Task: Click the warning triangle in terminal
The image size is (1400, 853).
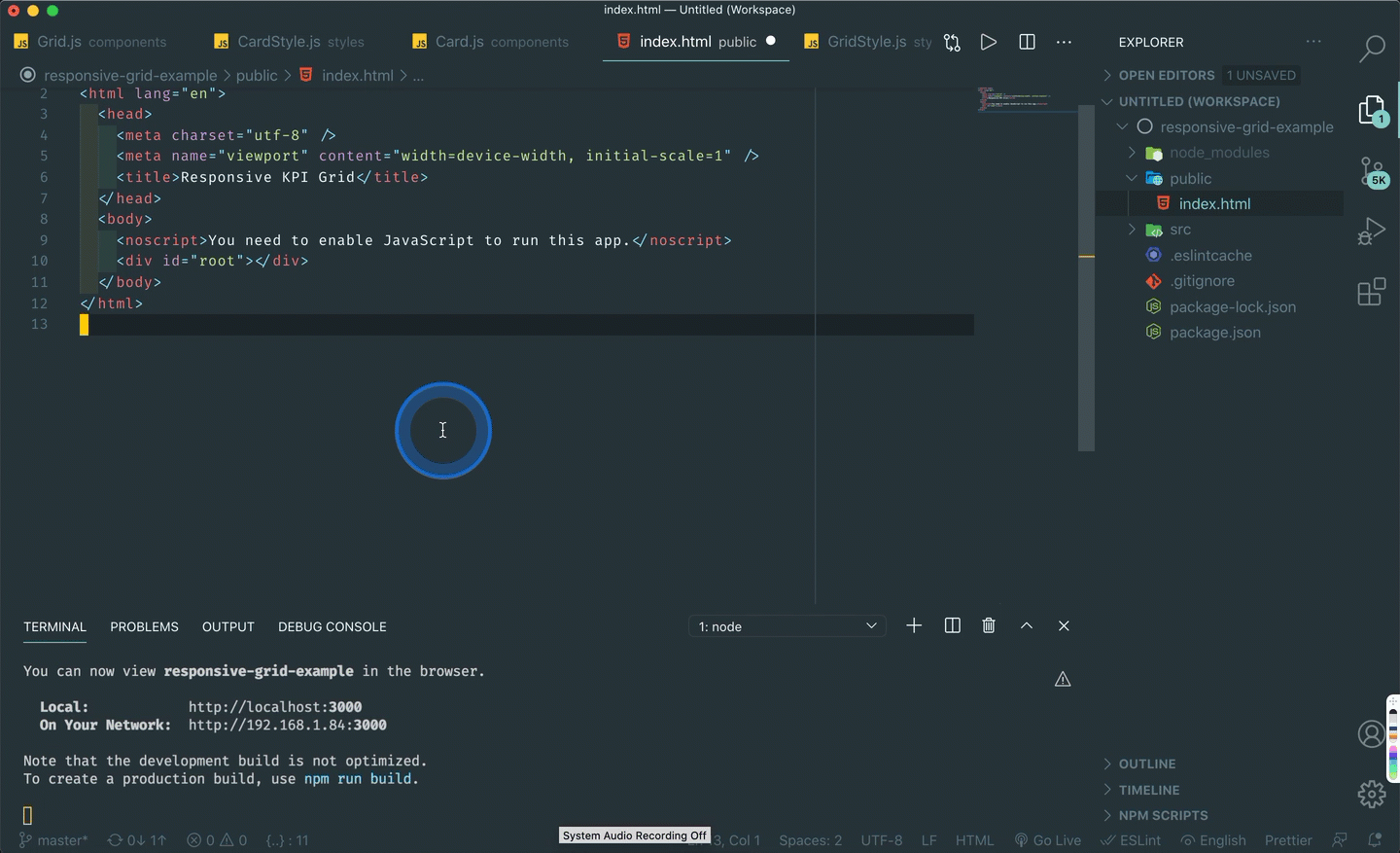Action: coord(1063,679)
